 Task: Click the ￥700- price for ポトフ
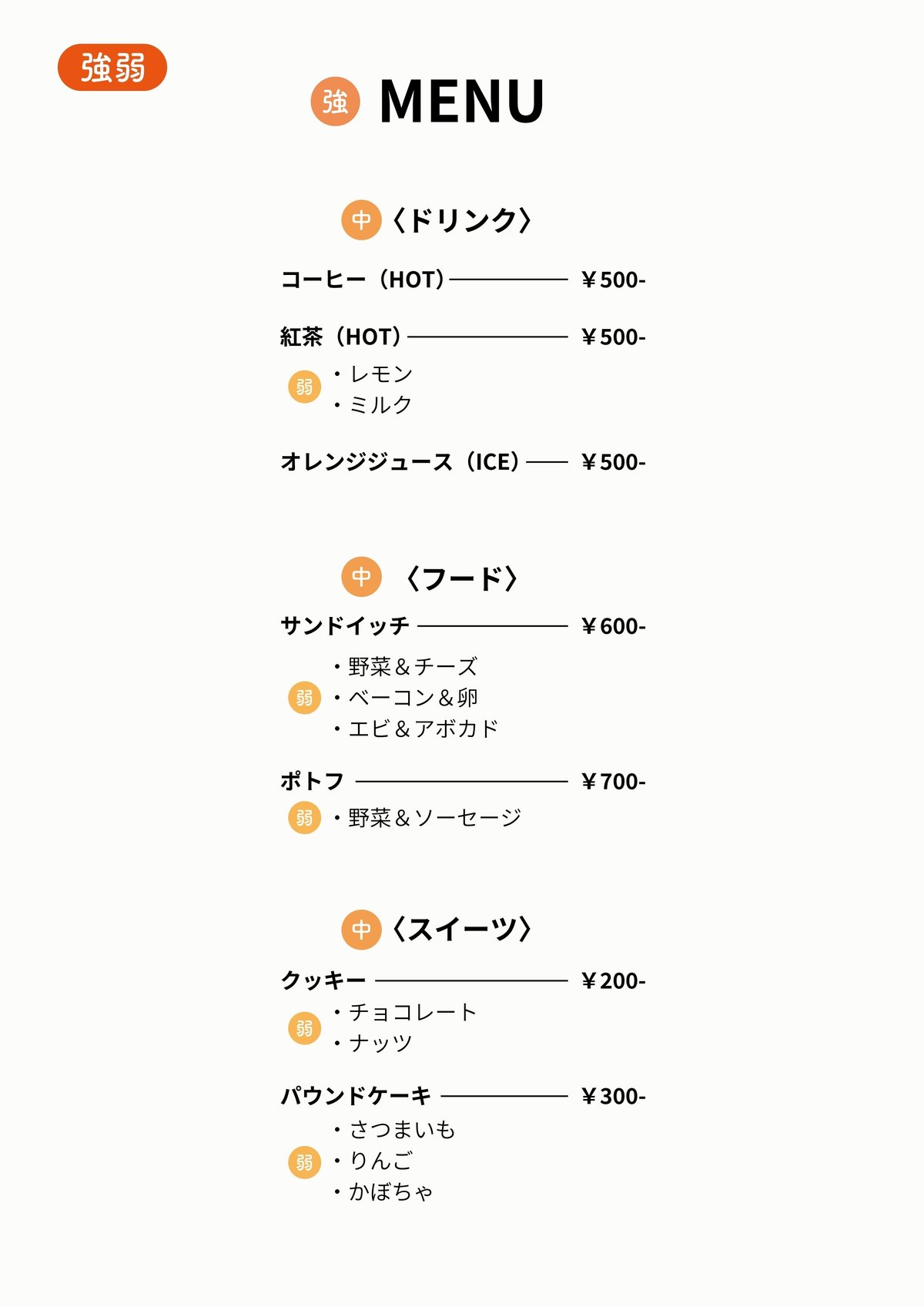pos(613,782)
